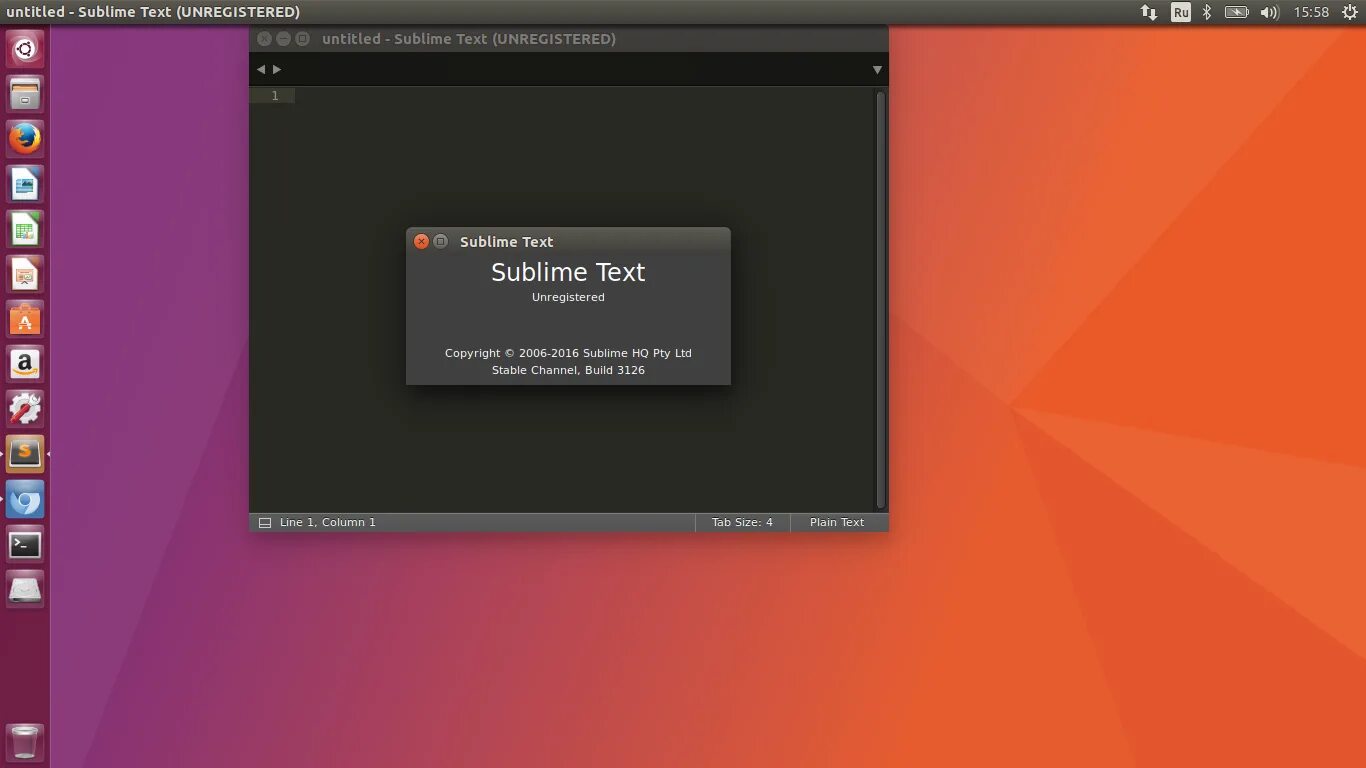Image resolution: width=1366 pixels, height=768 pixels.
Task: Click the about dialog maximize button
Action: tap(440, 241)
